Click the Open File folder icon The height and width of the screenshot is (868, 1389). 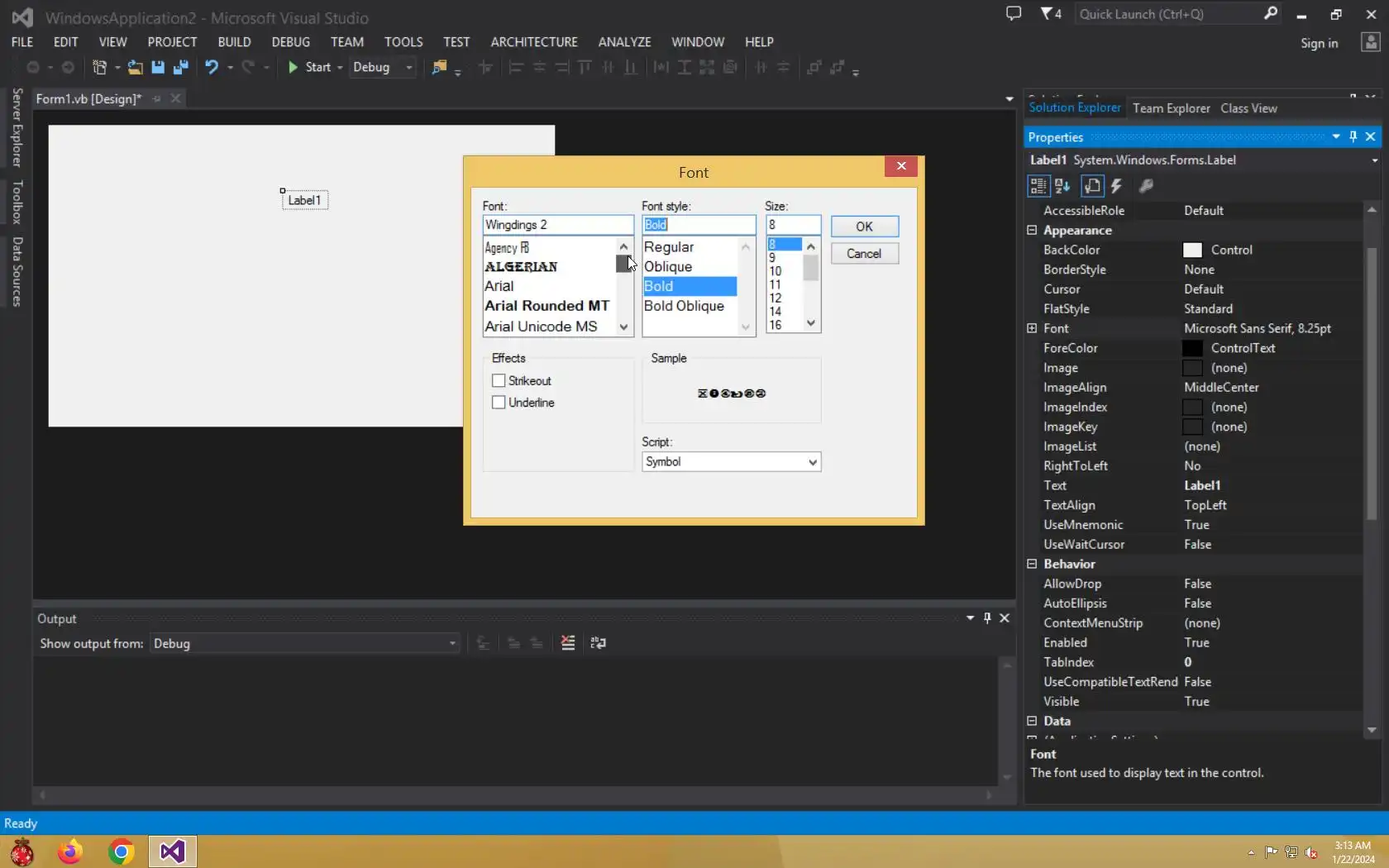coord(135,68)
